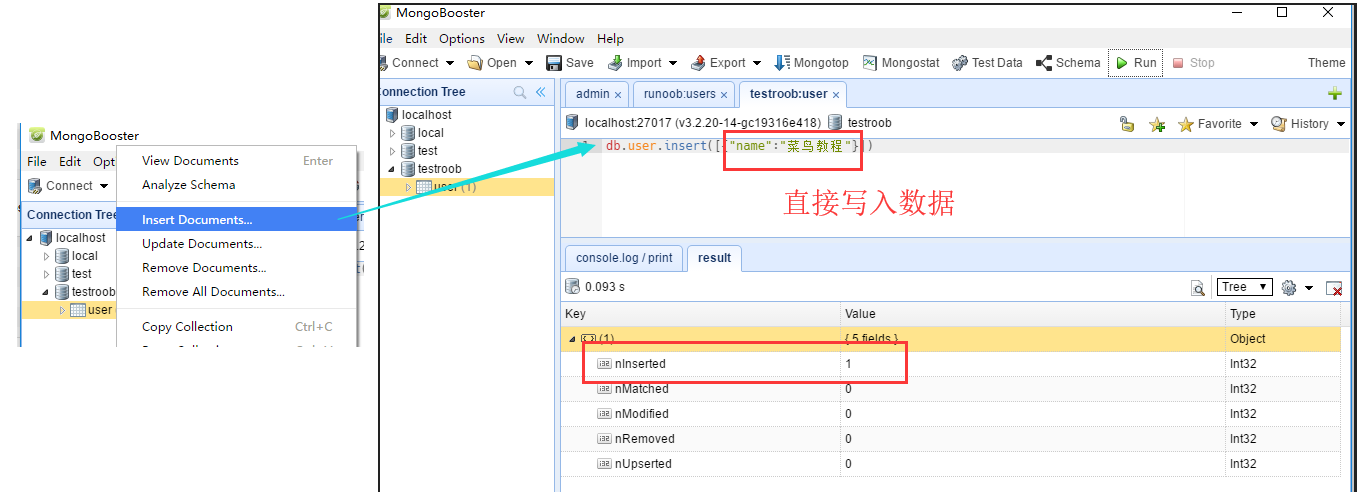Open the Edit menu in main window
The width and height of the screenshot is (1359, 500).
coord(416,38)
